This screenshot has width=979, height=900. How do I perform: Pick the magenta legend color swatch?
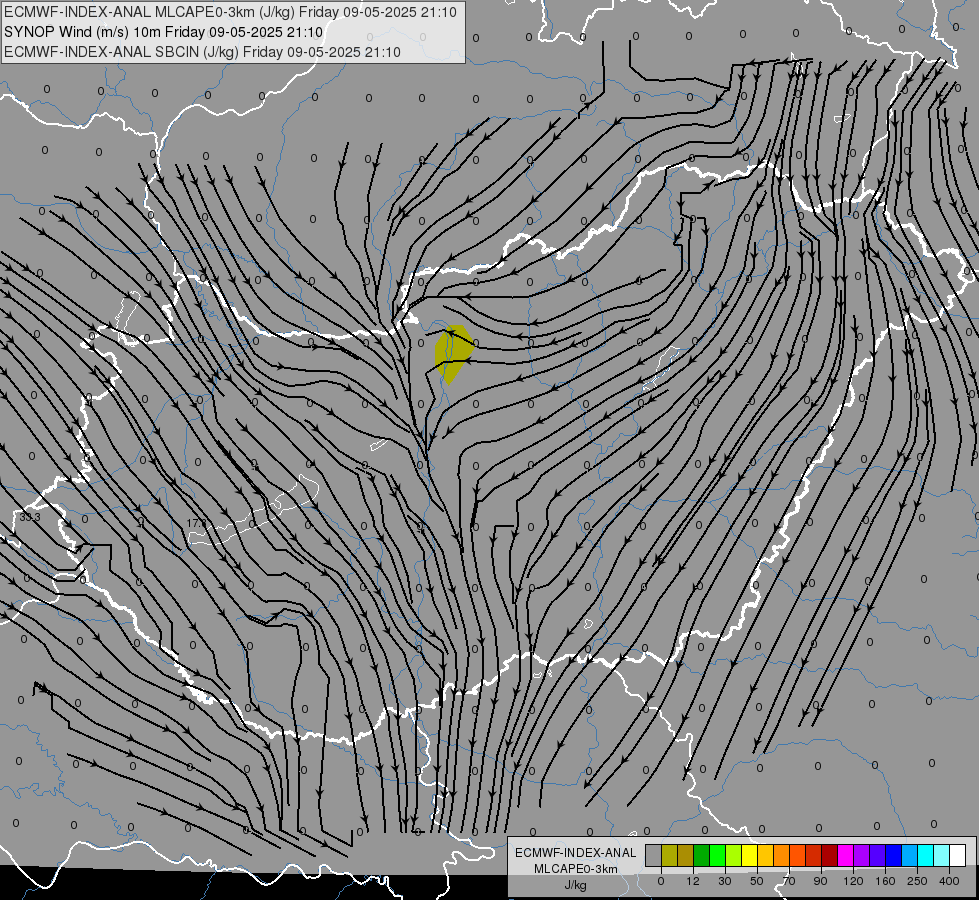click(x=846, y=855)
